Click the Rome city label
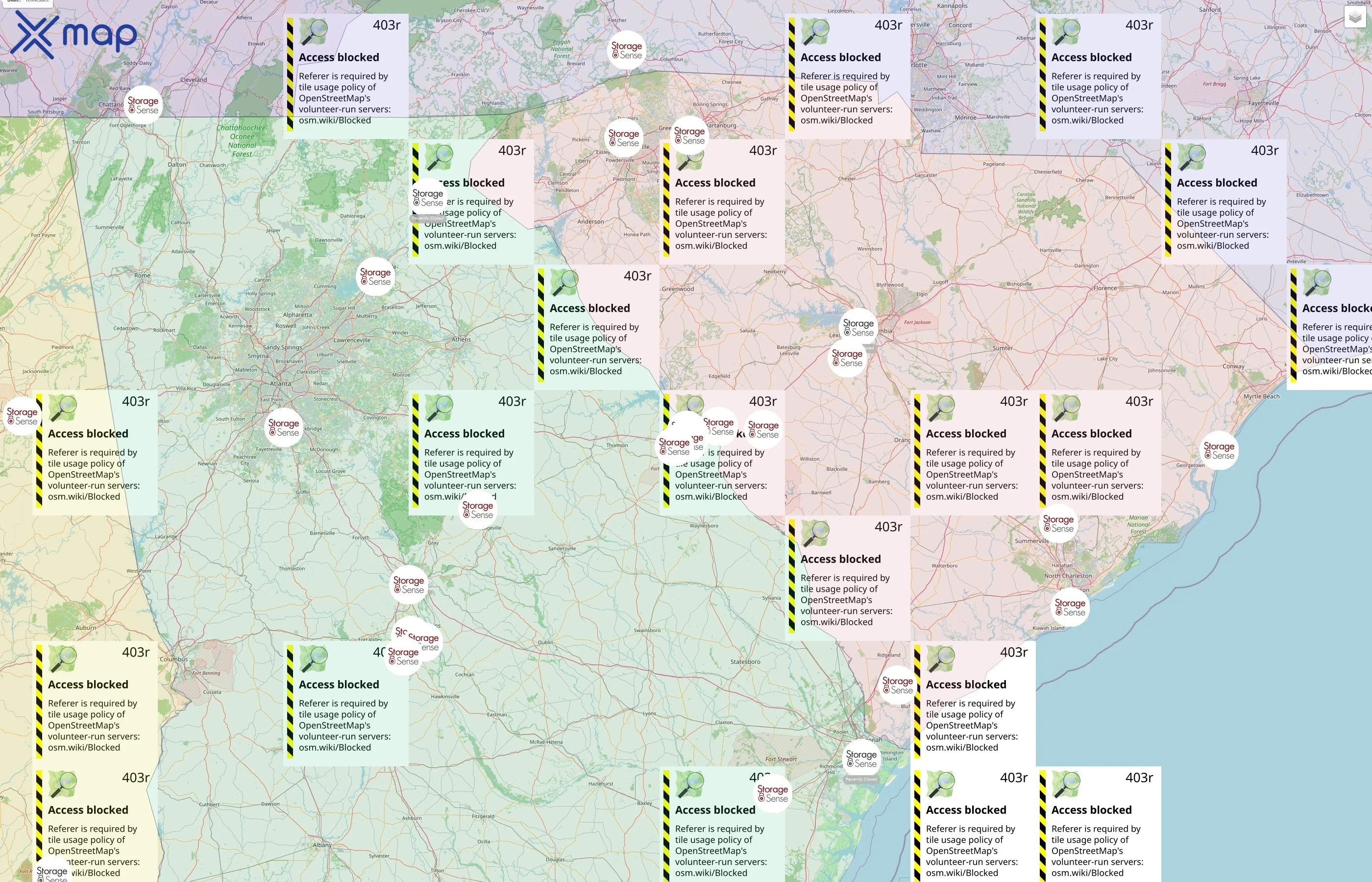 click(143, 275)
